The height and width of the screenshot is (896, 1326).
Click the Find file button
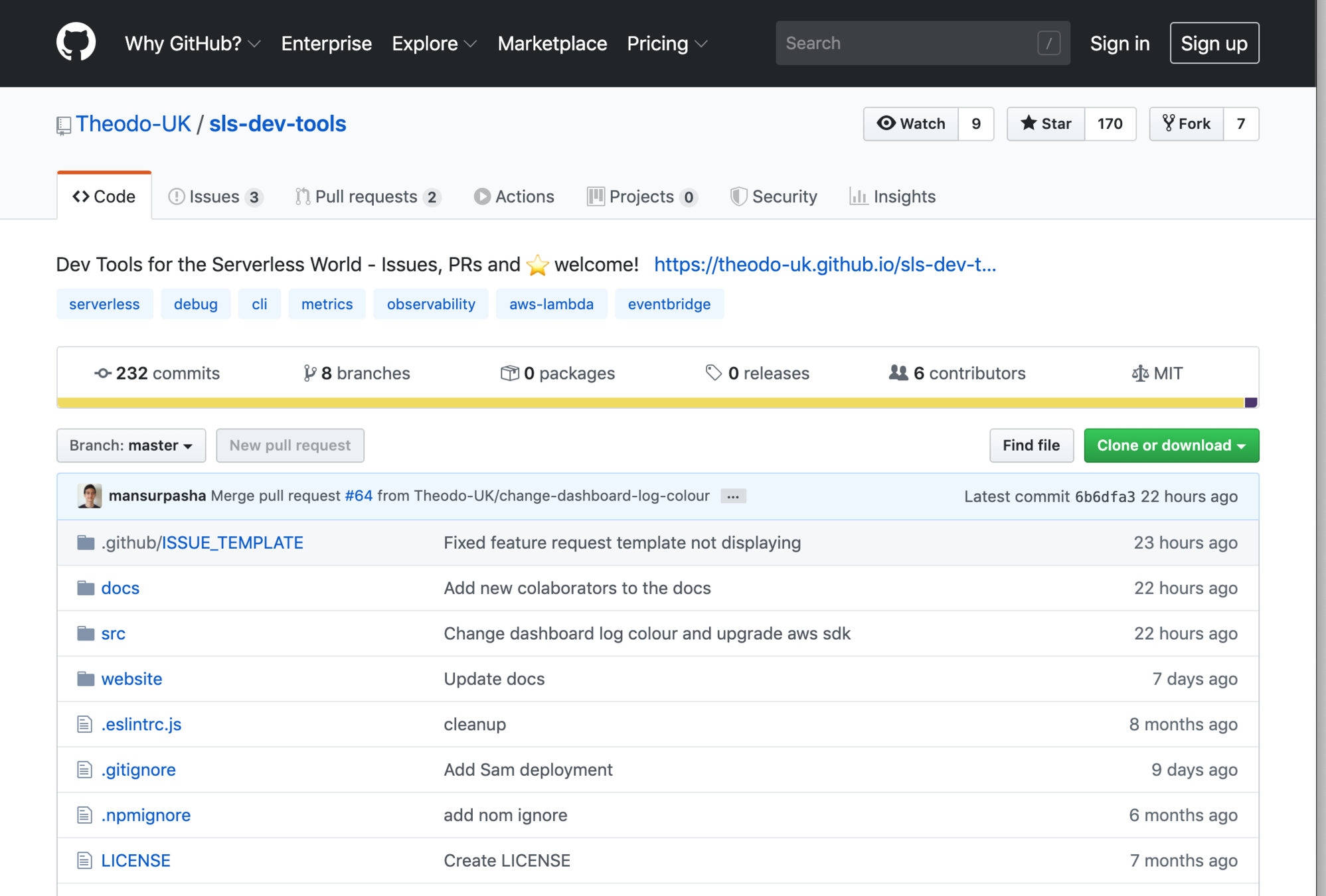click(1031, 445)
